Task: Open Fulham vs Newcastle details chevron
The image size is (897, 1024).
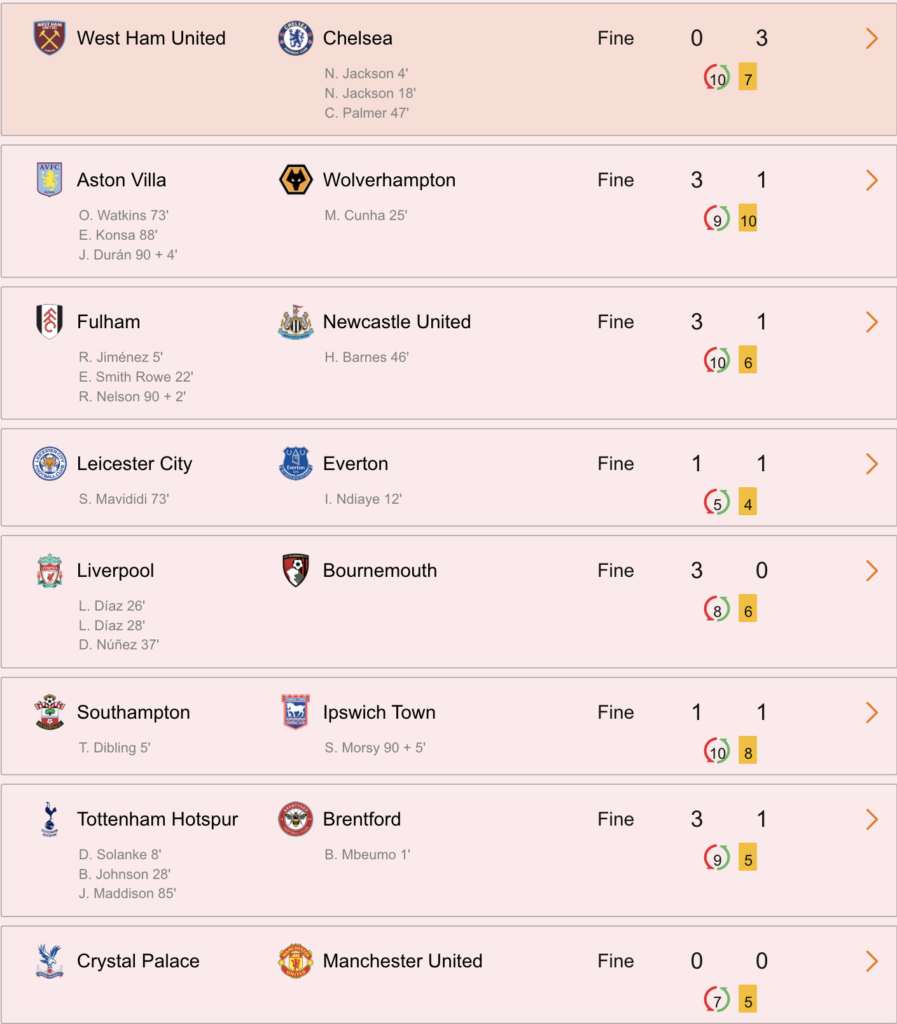Action: coord(872,321)
